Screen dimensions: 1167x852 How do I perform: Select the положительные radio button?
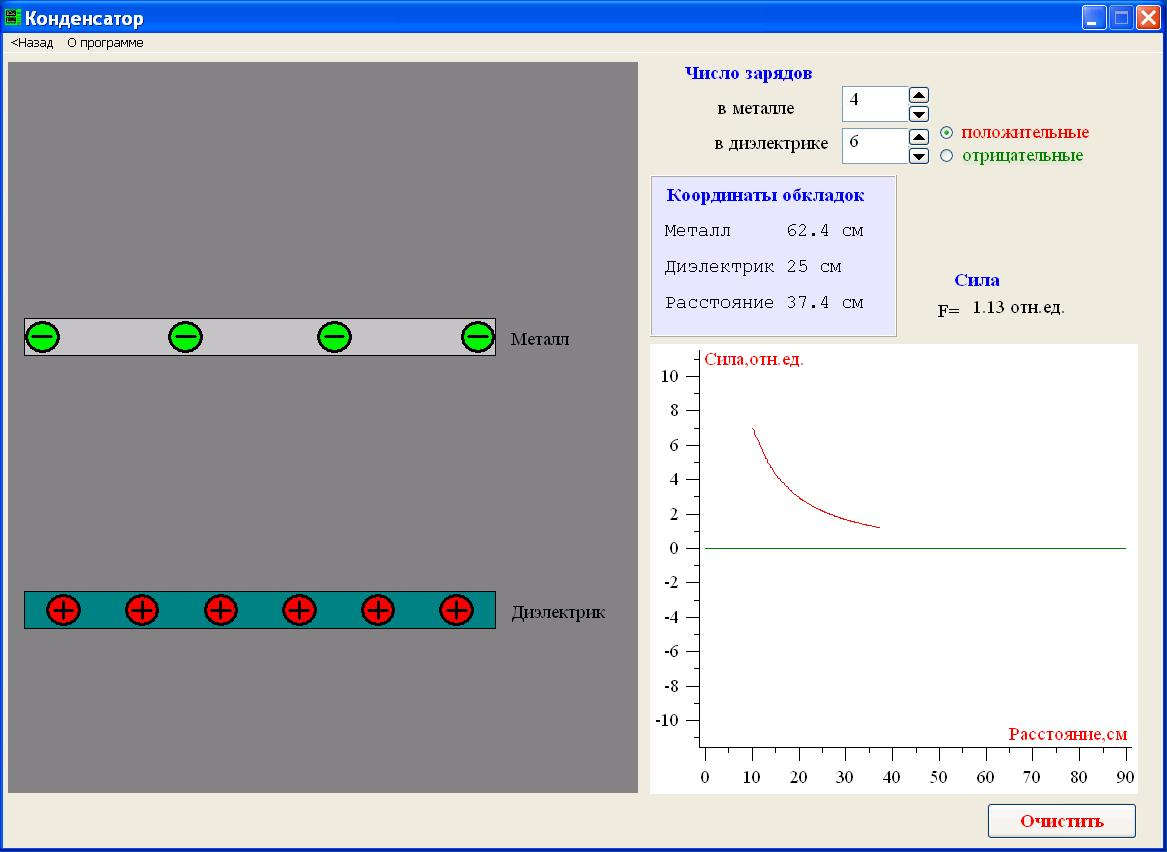pos(946,133)
